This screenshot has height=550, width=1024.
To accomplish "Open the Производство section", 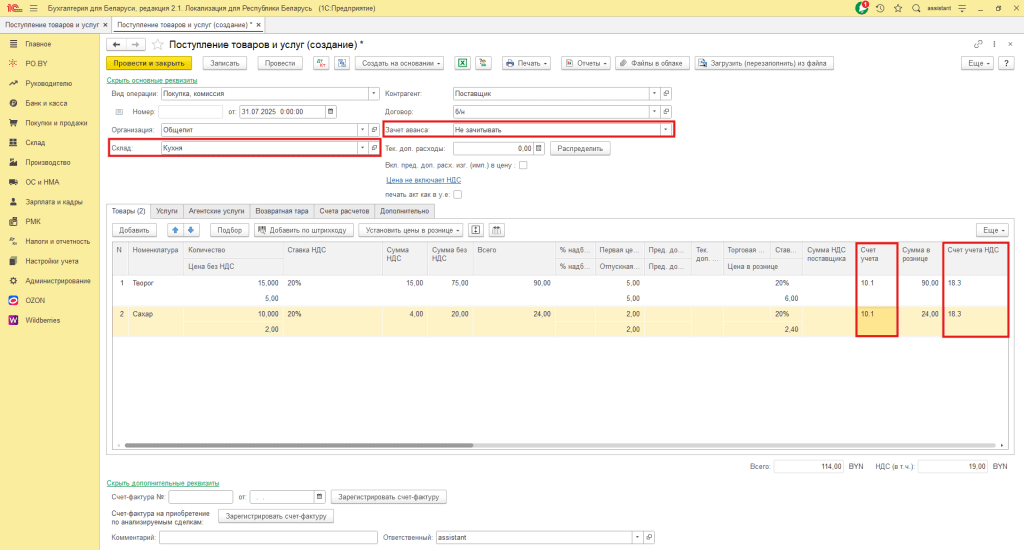I will pos(50,162).
